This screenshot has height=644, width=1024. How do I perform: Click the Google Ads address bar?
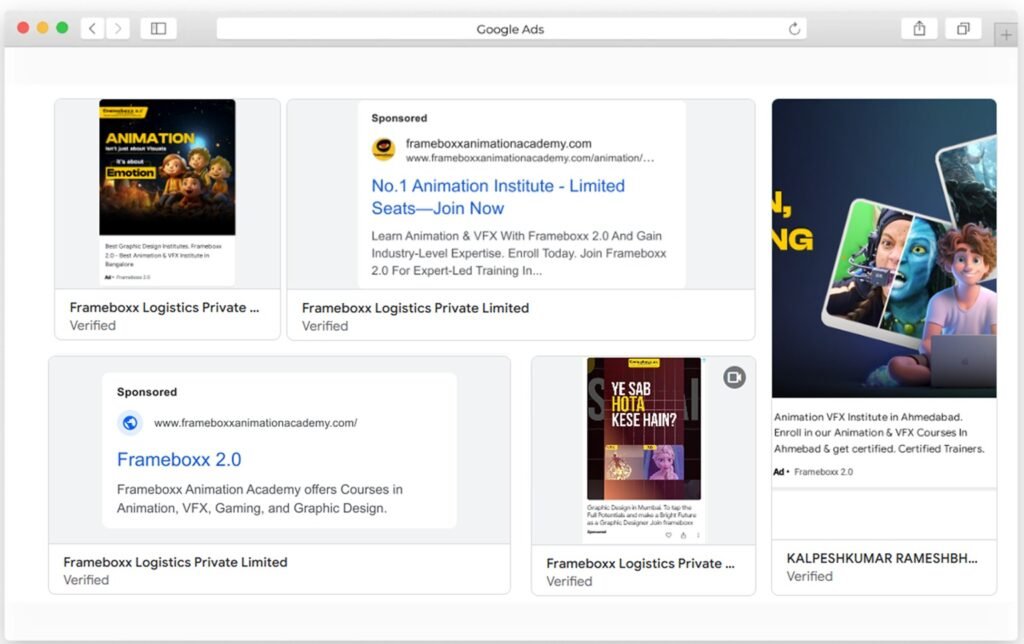coord(511,29)
